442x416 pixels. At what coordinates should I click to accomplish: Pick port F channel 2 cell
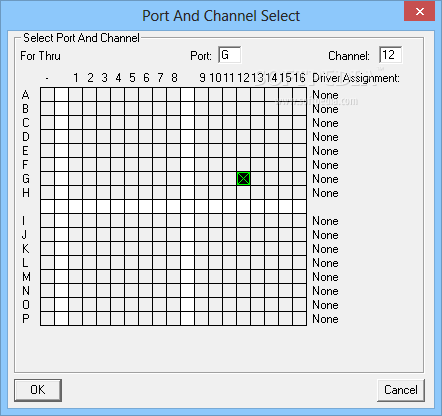click(x=90, y=165)
